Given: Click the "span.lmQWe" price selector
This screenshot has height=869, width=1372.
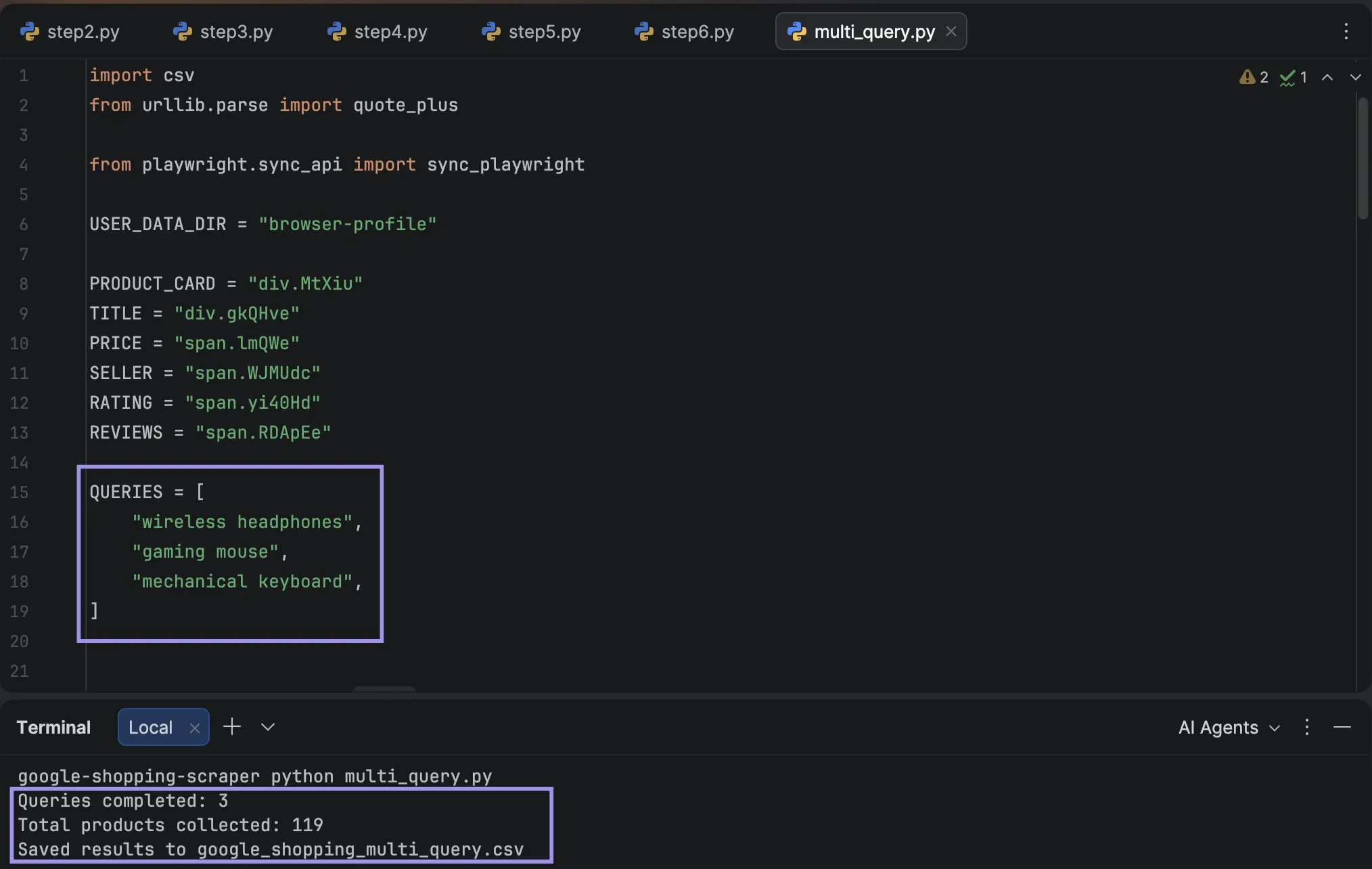Looking at the screenshot, I should tap(237, 343).
